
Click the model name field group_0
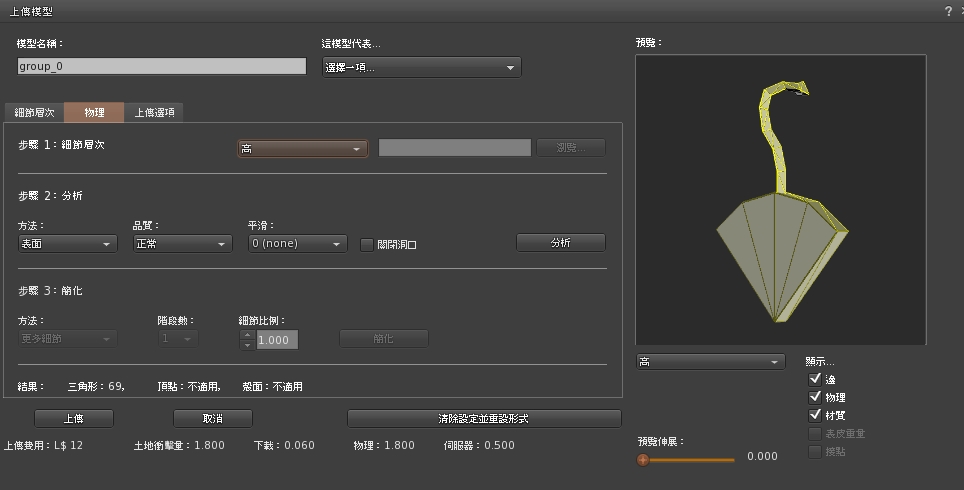coord(162,66)
